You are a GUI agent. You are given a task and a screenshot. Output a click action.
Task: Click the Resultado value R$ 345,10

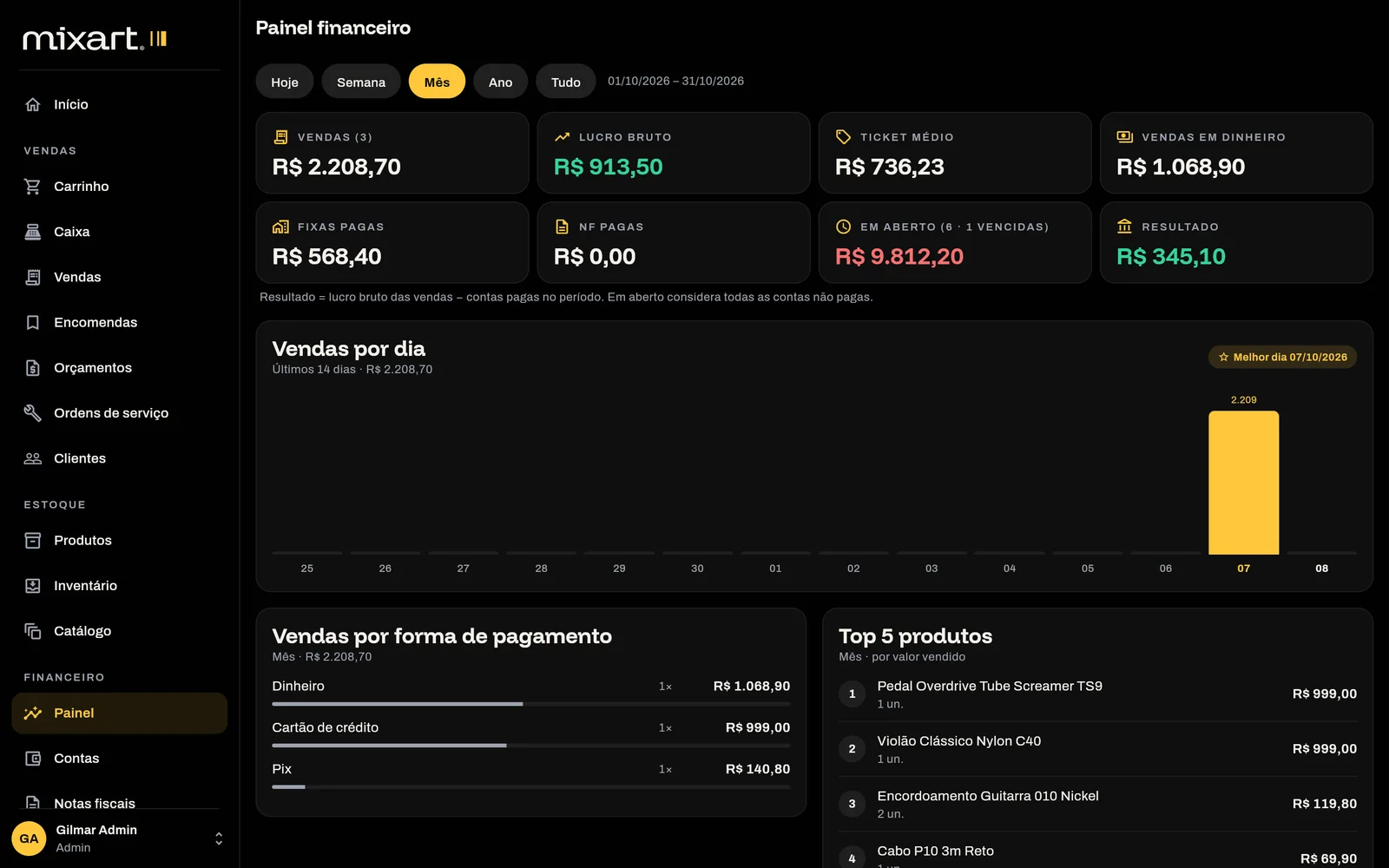pyautogui.click(x=1171, y=257)
